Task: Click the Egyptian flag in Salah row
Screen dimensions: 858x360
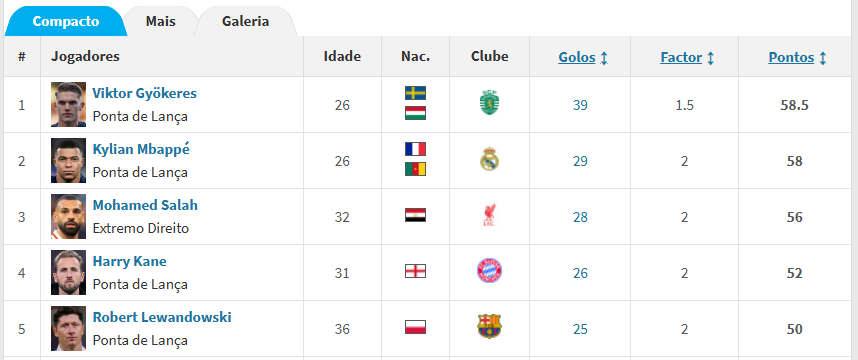Action: click(415, 216)
